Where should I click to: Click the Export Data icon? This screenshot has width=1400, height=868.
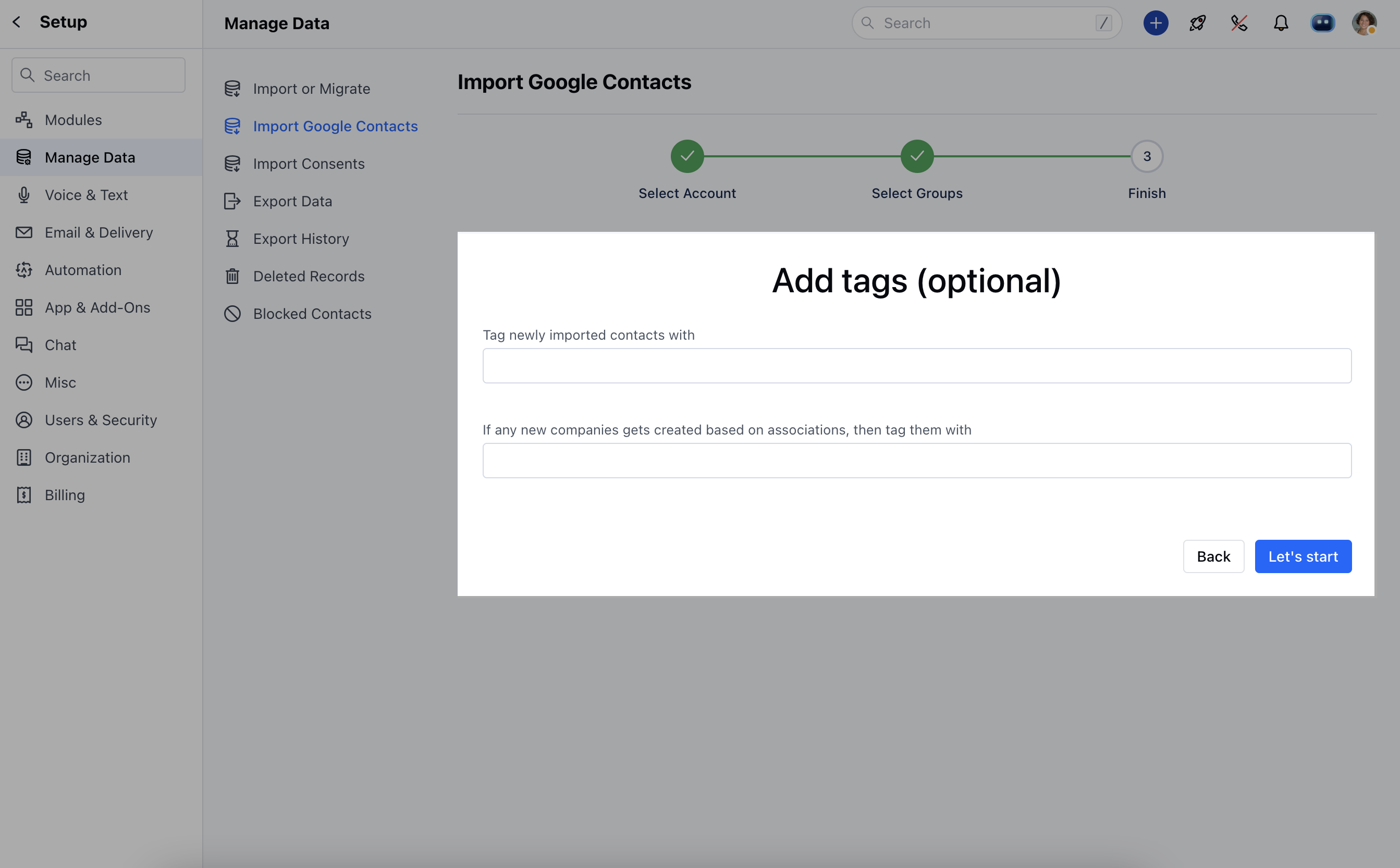[232, 202]
